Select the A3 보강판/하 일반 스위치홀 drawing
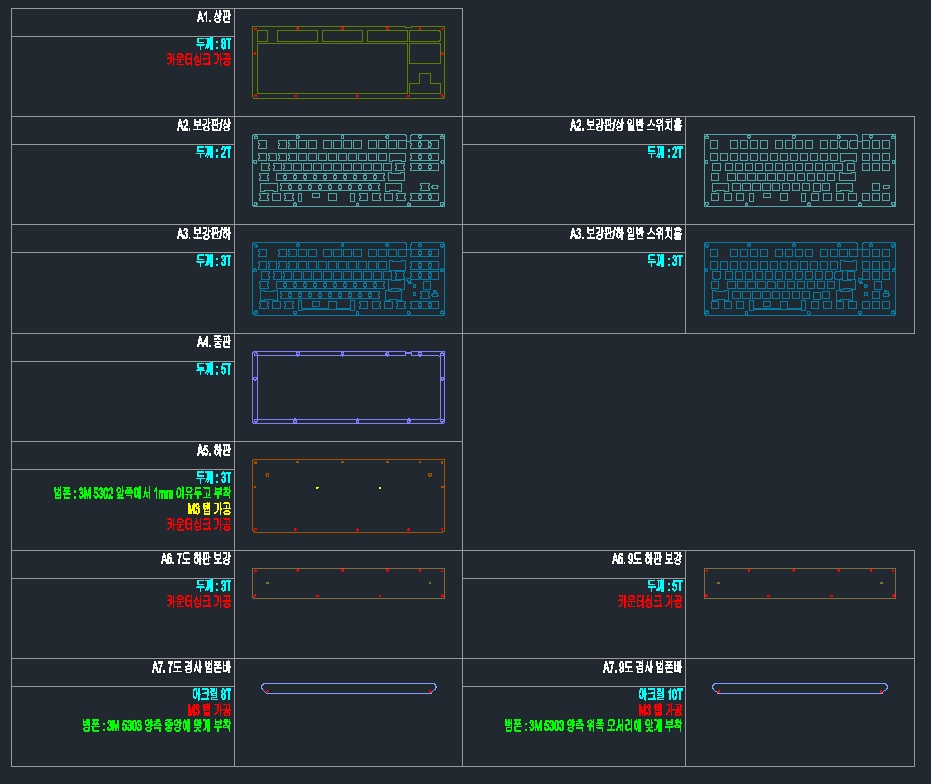Image resolution: width=931 pixels, height=784 pixels. tap(799, 279)
